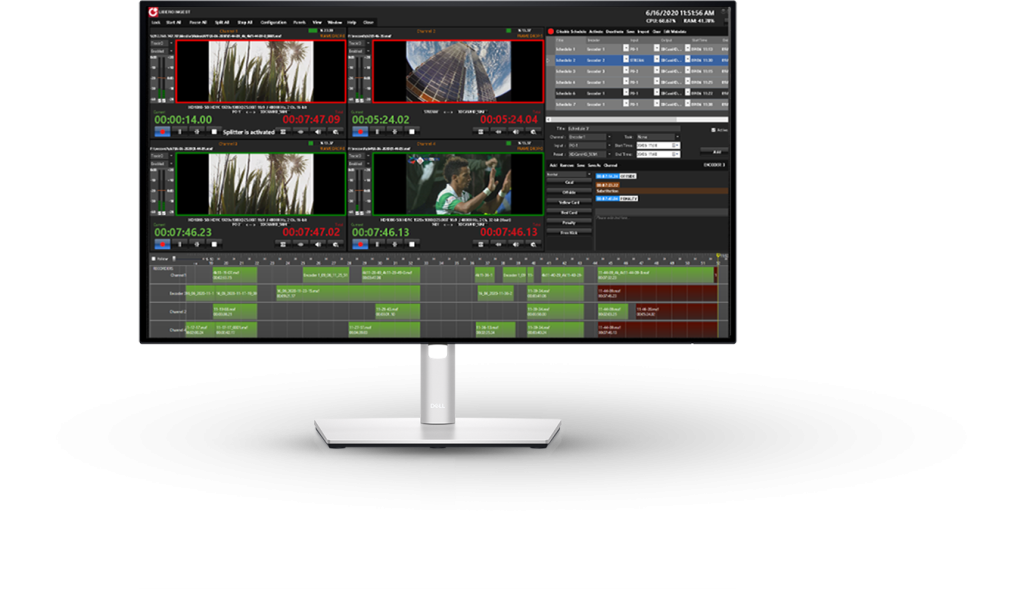Click the Penalty marker button
This screenshot has height=589, width=1024.
click(569, 222)
